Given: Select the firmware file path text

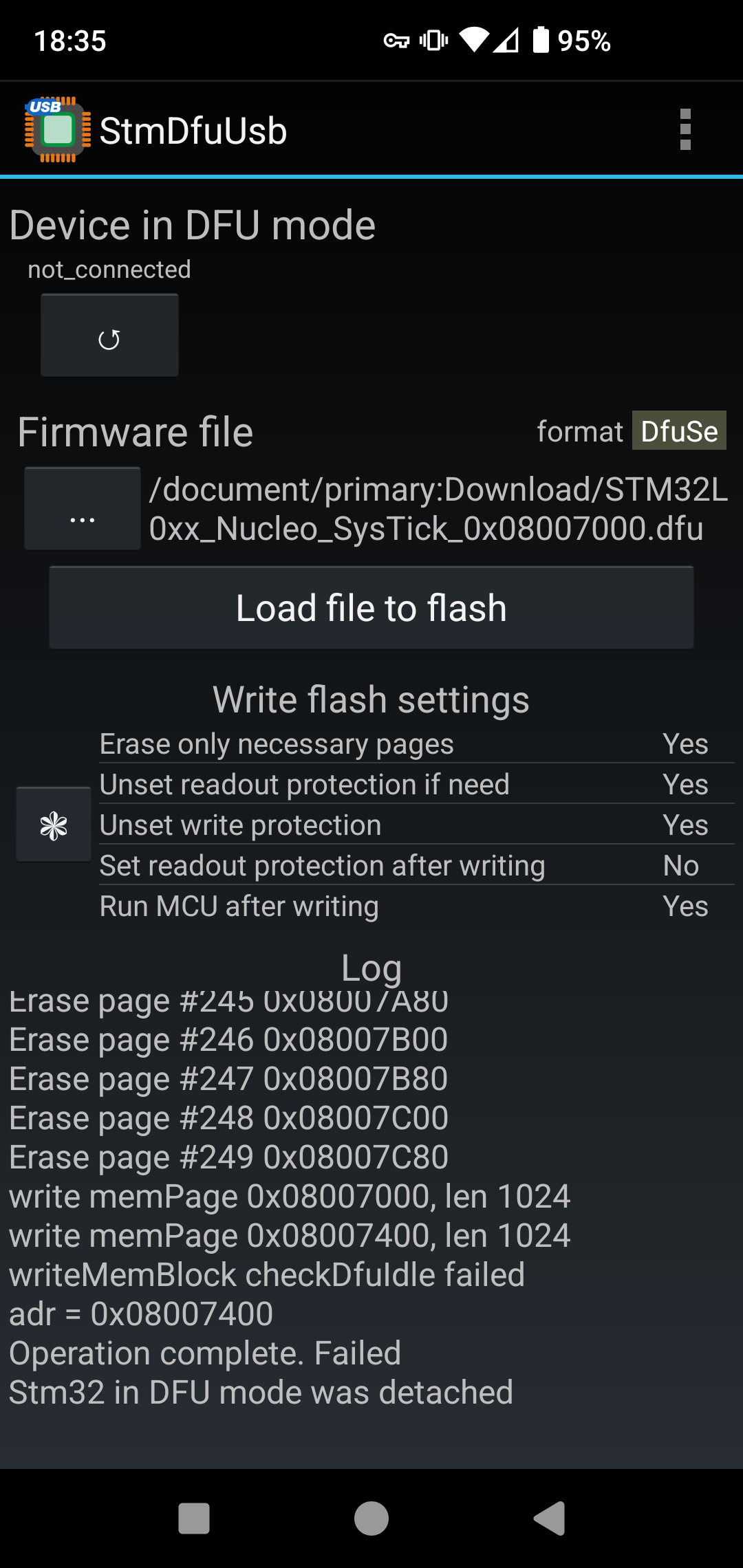Looking at the screenshot, I should tap(437, 509).
